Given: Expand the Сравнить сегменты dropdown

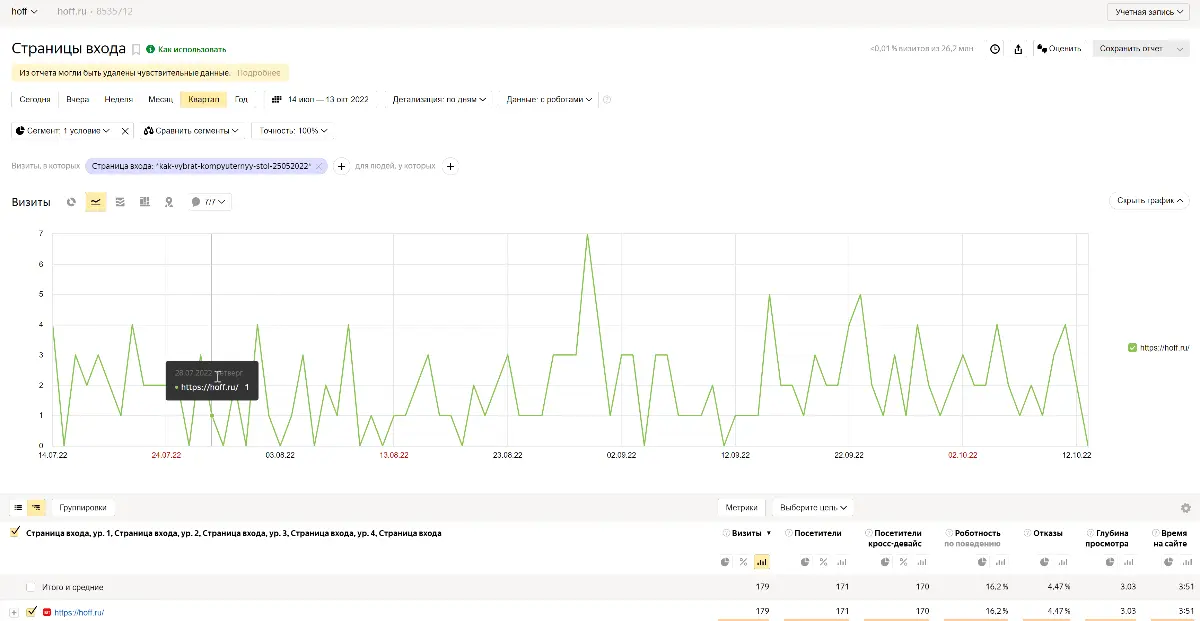Looking at the screenshot, I should pos(191,131).
